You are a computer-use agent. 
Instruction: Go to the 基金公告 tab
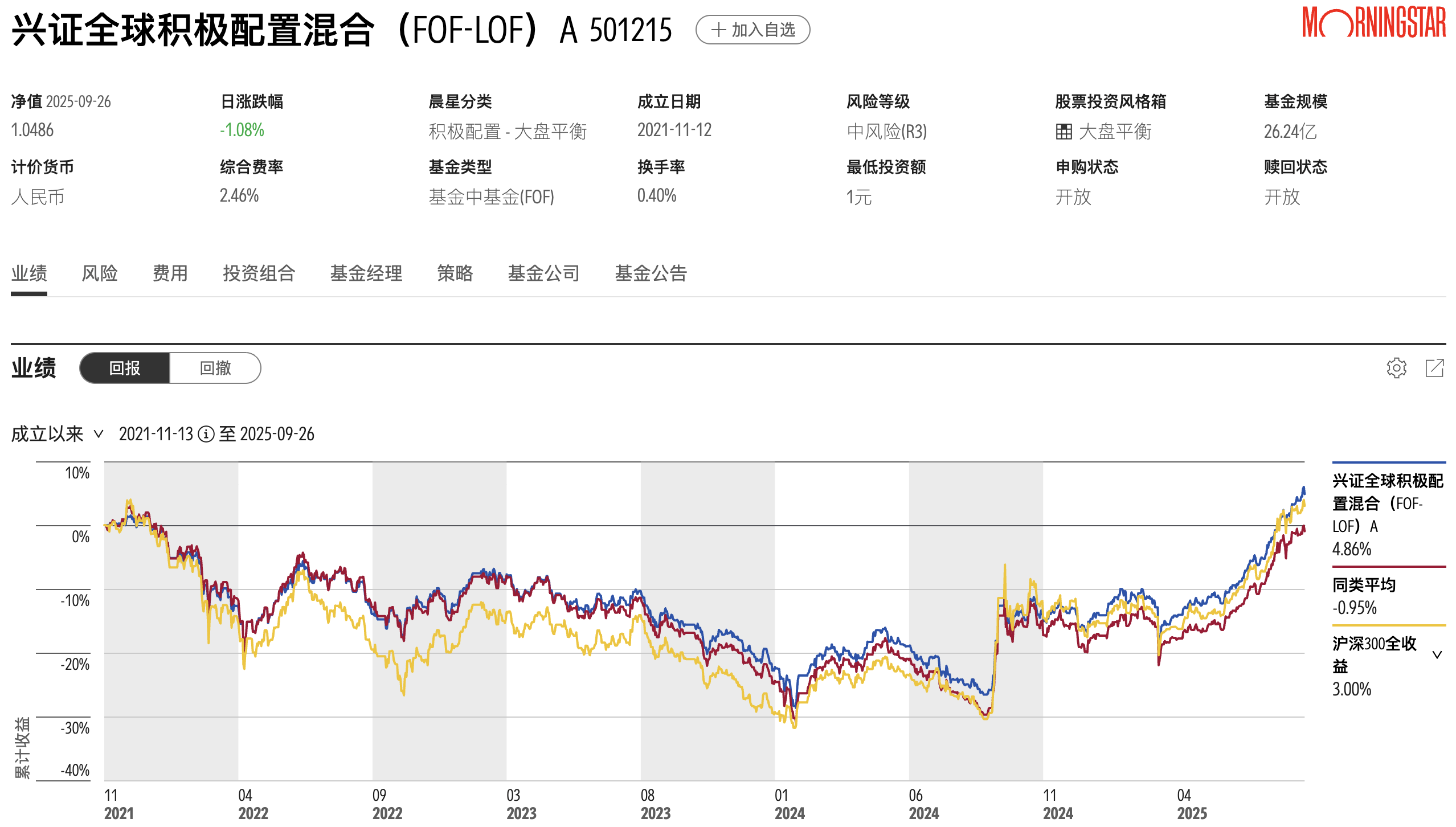click(x=651, y=273)
